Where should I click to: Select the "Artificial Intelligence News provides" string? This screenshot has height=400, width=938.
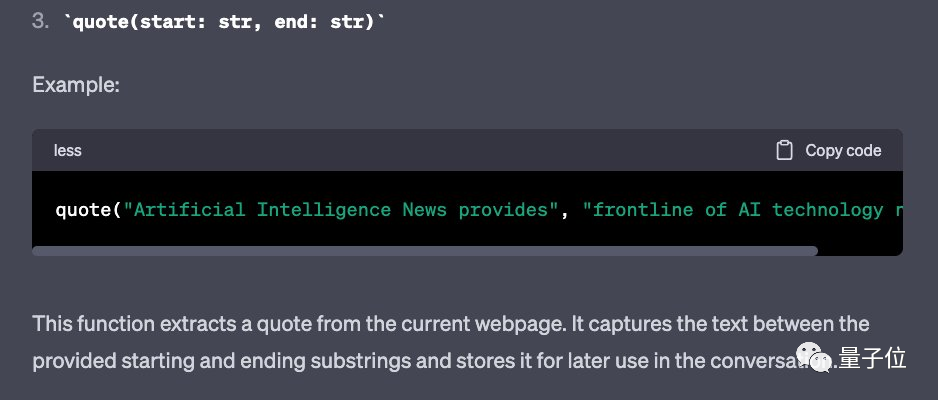click(x=342, y=210)
